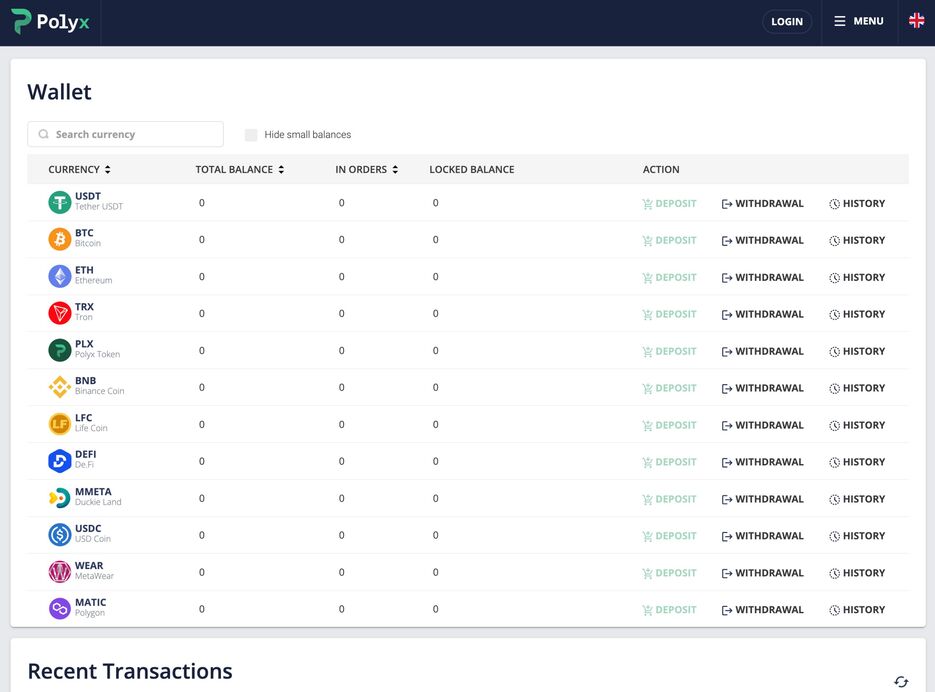The width and height of the screenshot is (935, 692).
Task: Click the PLX Polyx Token icon
Action: tap(60, 350)
